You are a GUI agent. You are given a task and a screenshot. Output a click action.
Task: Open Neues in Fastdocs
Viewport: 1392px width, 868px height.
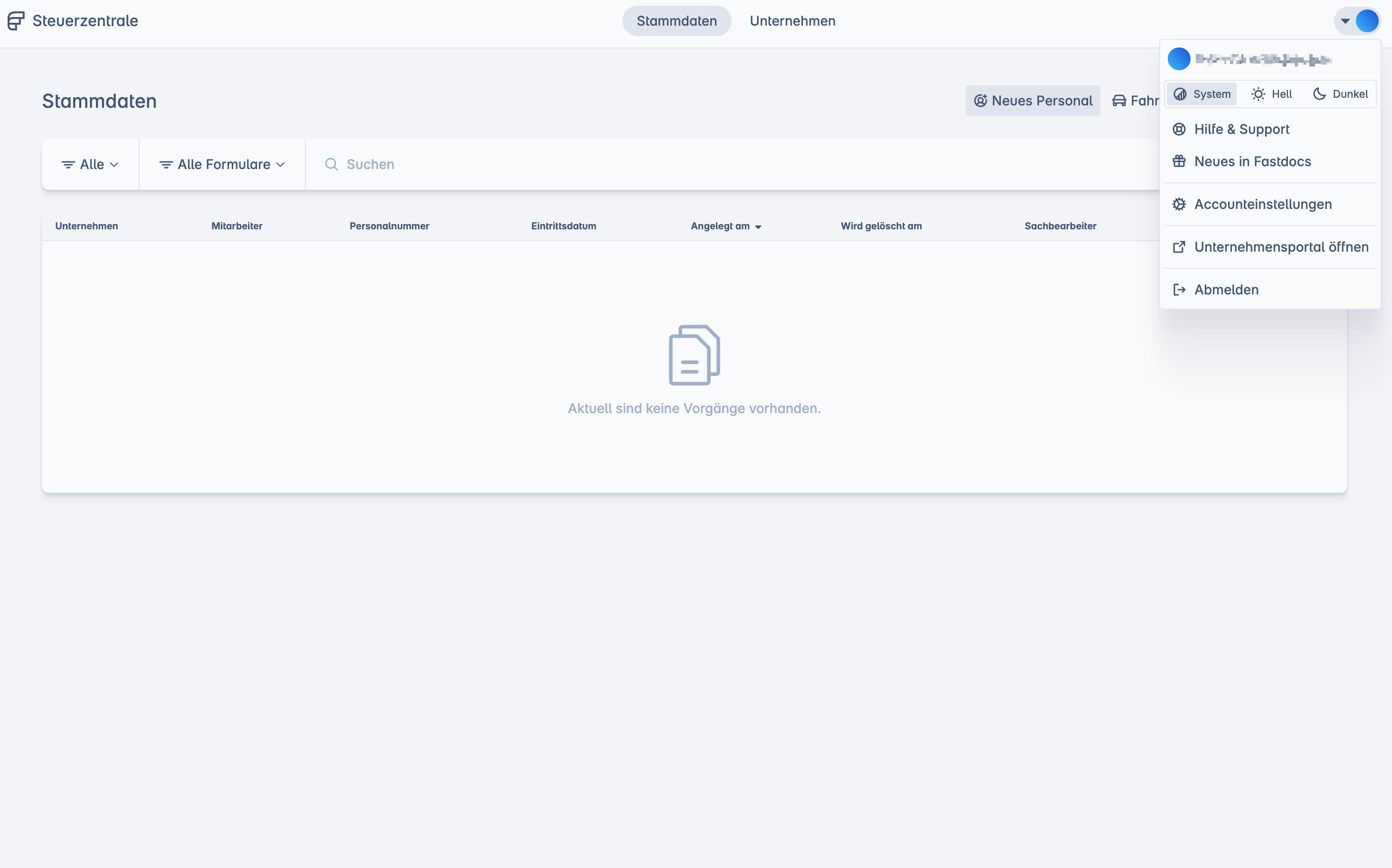1270,161
